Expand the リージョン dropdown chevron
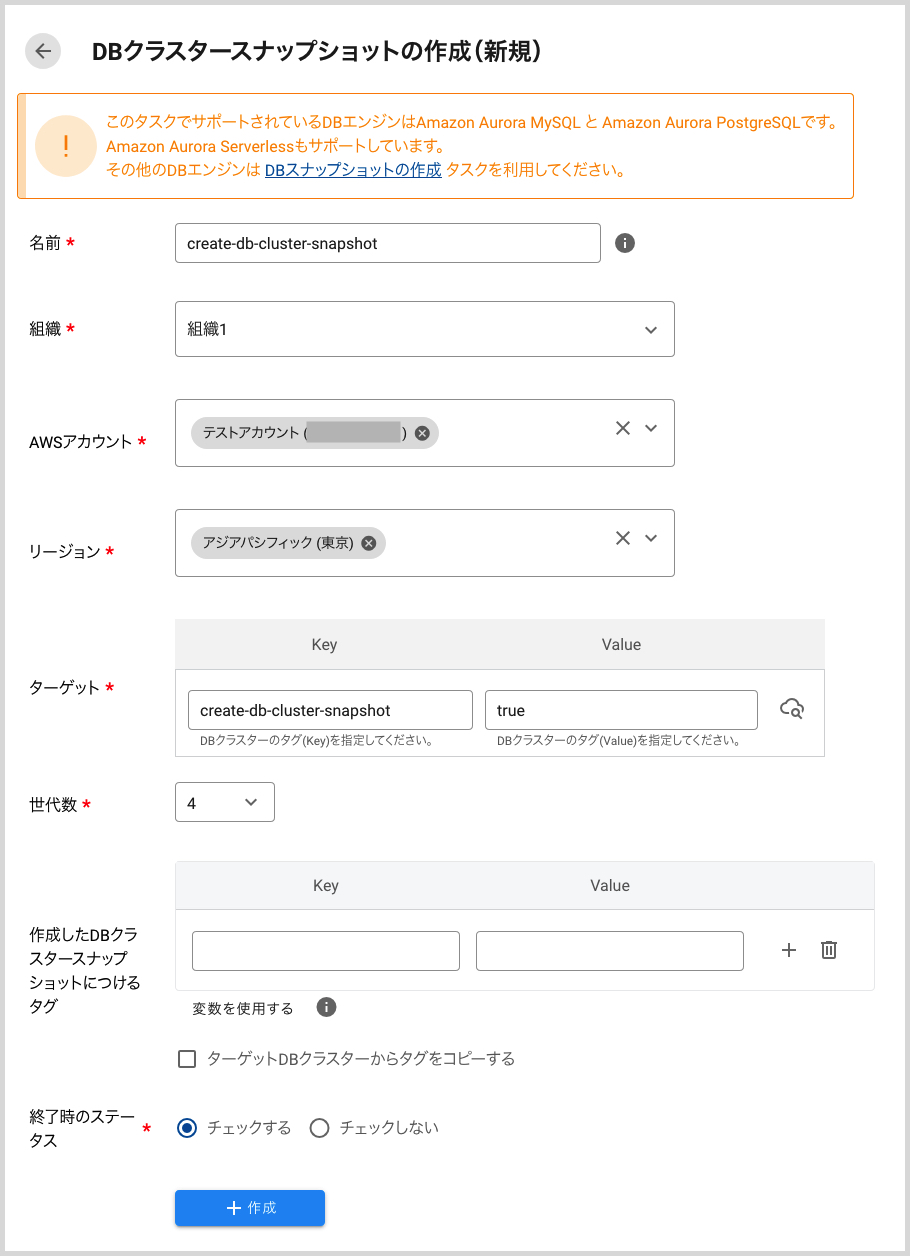910x1256 pixels. click(x=651, y=538)
